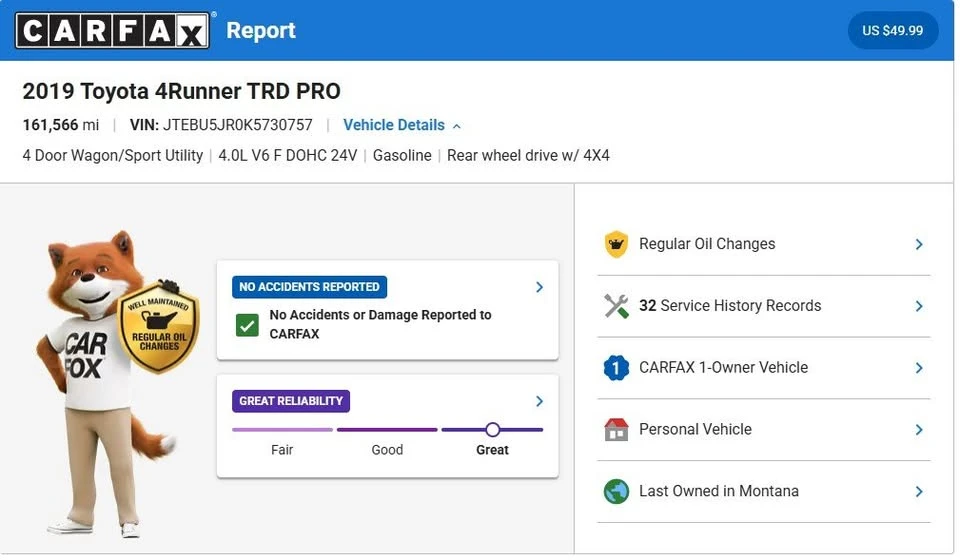Expand Last Owned in Montana chevron
The height and width of the screenshot is (560, 960).
(x=919, y=491)
